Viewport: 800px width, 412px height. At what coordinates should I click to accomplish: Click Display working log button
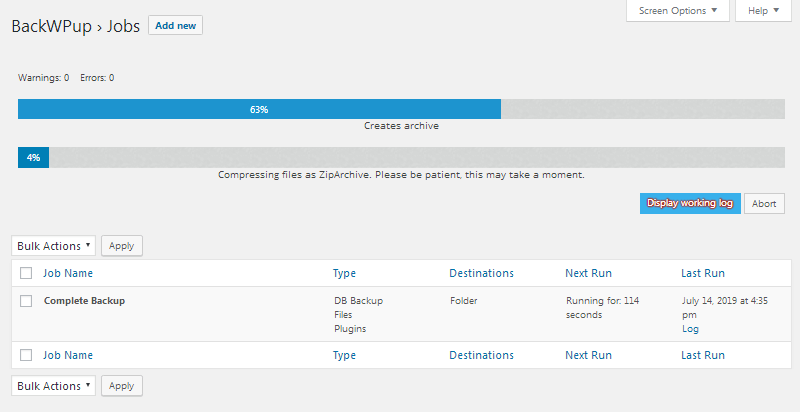[690, 203]
